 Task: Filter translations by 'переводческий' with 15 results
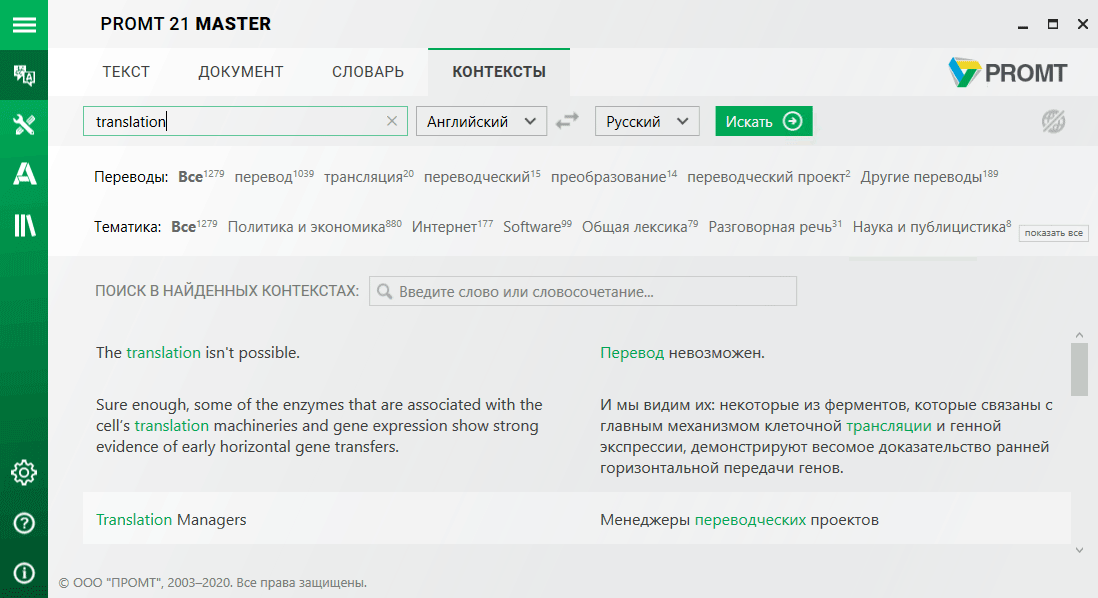482,176
